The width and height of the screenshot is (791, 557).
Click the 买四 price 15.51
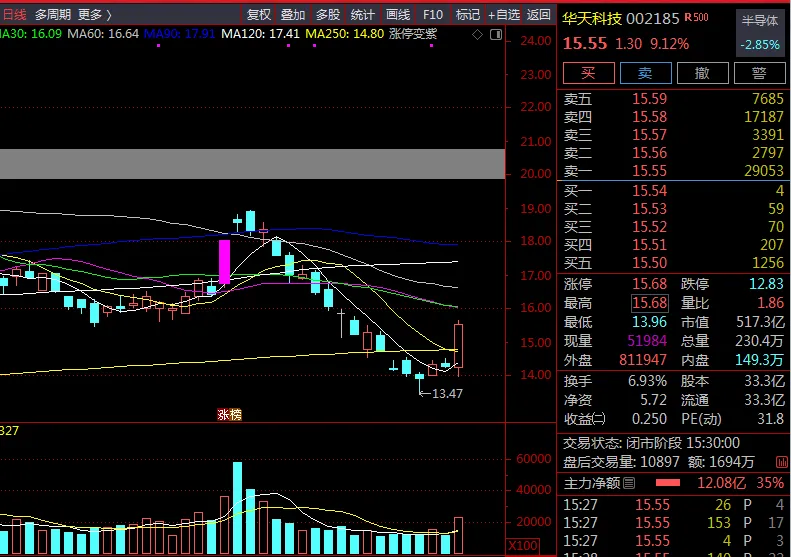pos(650,245)
